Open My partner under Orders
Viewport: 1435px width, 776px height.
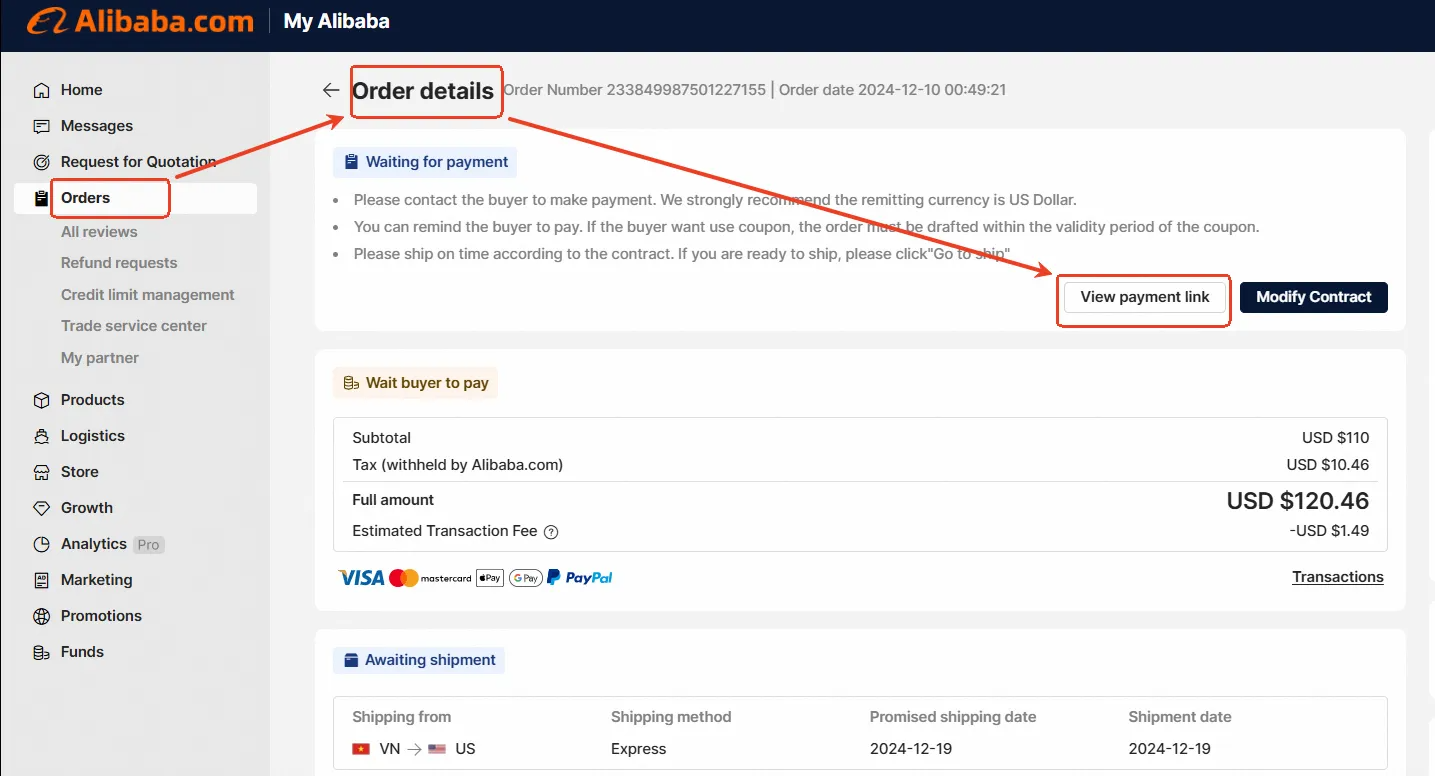click(100, 358)
